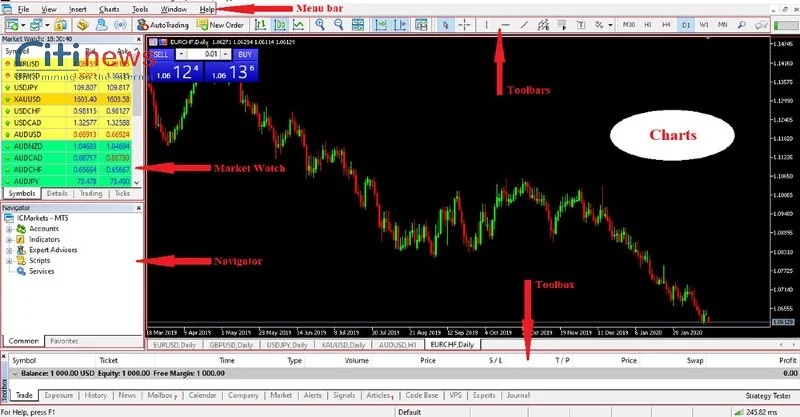Open the Calendar tab in Toolbox
Image resolution: width=800 pixels, height=417 pixels.
[203, 396]
